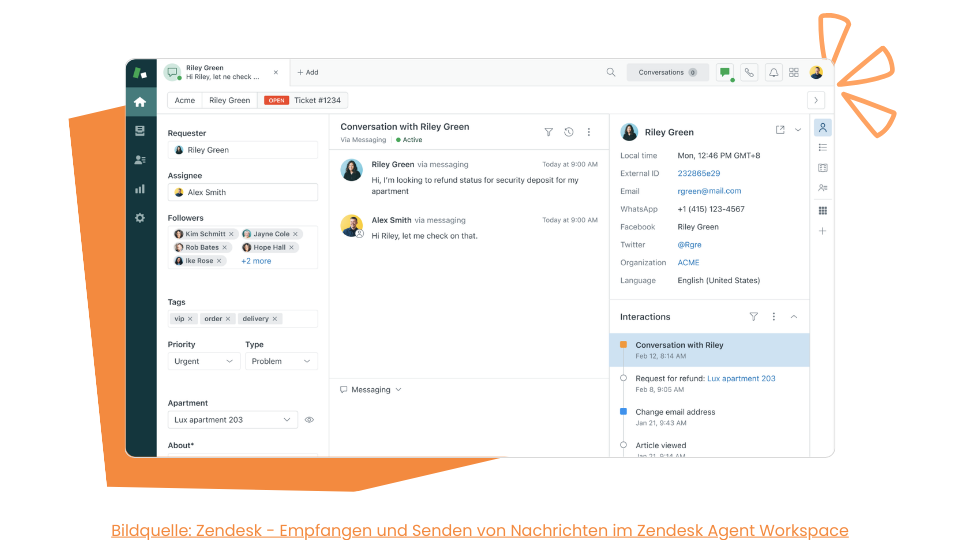Show +2 more followers

(256, 261)
